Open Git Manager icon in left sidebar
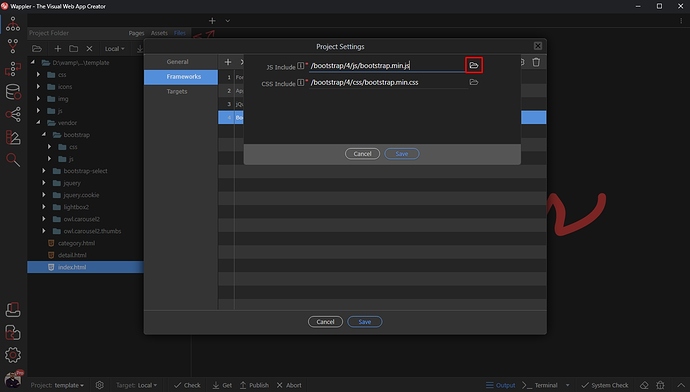 point(13,46)
